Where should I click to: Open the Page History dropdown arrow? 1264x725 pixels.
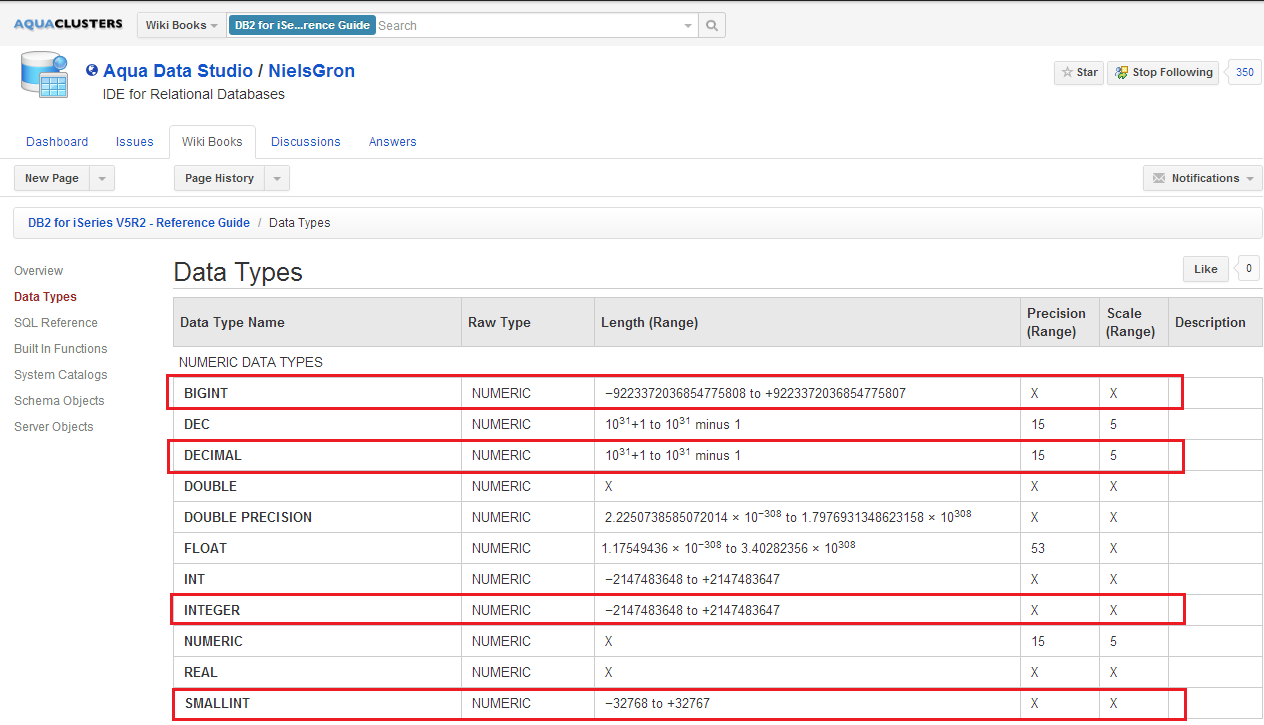click(x=277, y=178)
